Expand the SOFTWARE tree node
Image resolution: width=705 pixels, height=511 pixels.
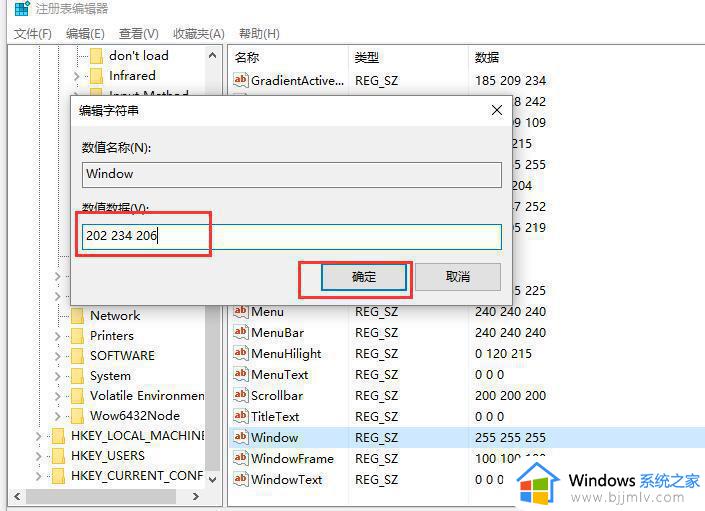pos(57,356)
